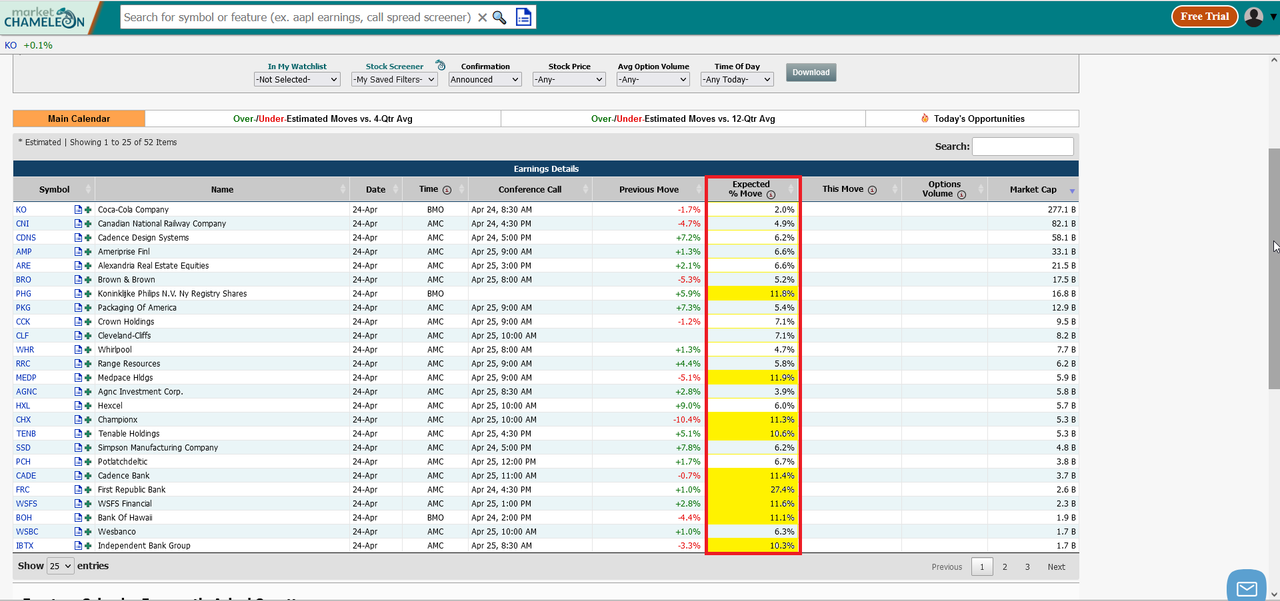Open the blue document icon beside search
Screen dimensions: 1280x601
point(523,17)
